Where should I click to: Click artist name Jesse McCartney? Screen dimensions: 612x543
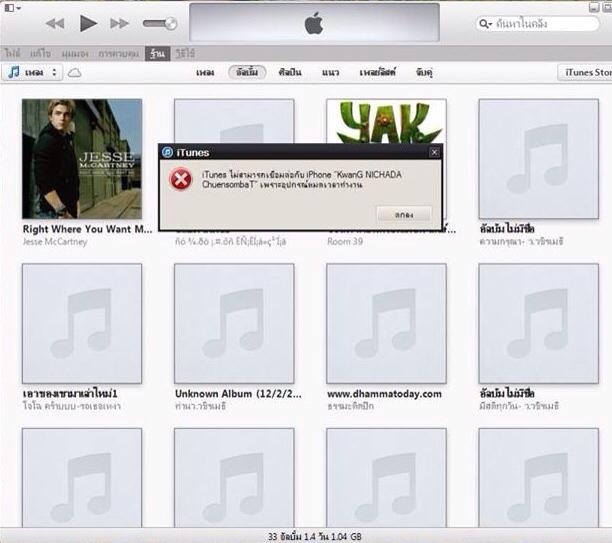[x=55, y=242]
